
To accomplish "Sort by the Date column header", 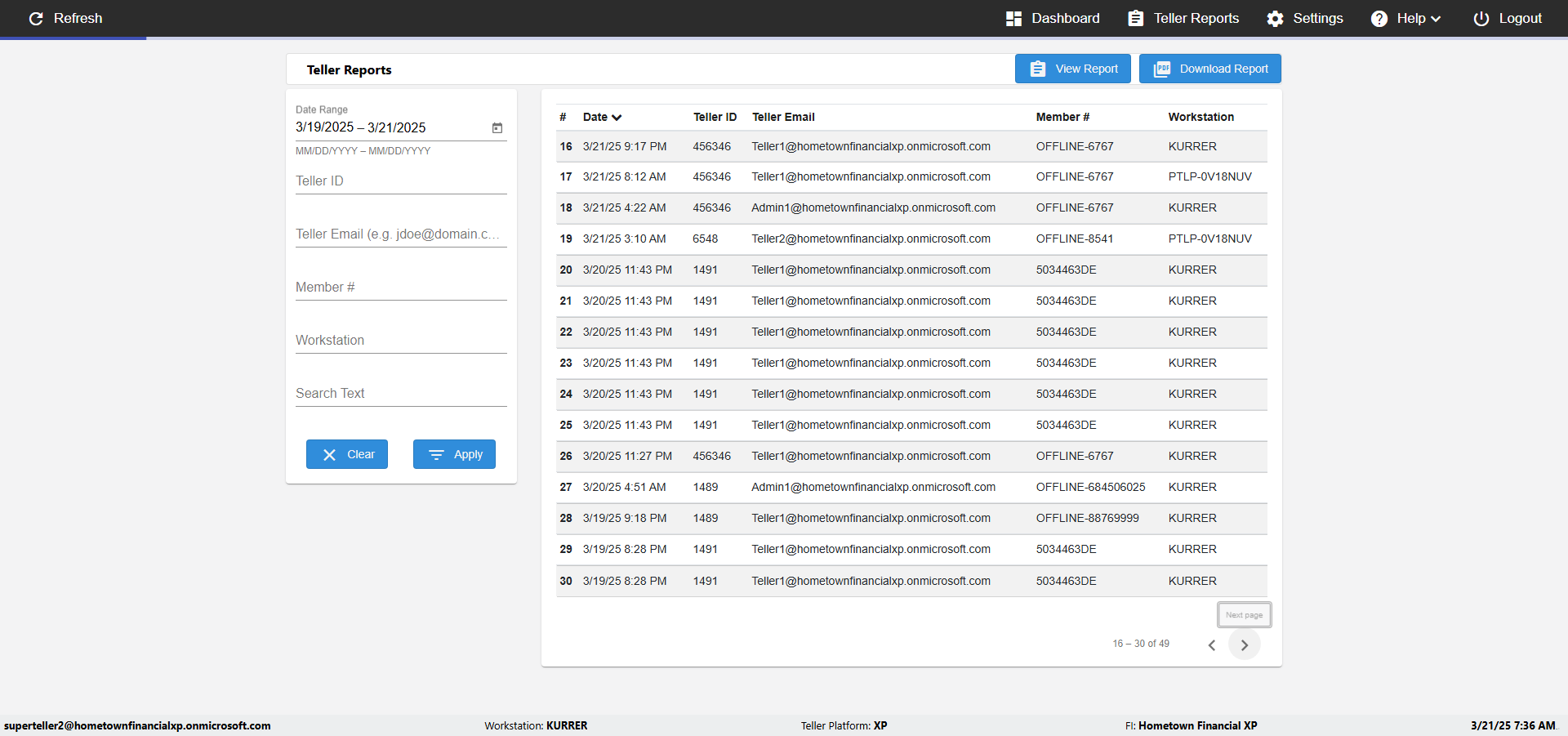I will tap(602, 117).
